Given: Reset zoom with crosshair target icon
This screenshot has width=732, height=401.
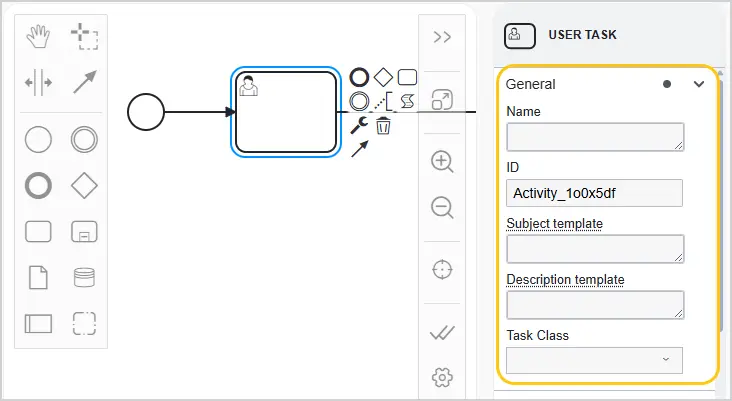Looking at the screenshot, I should 442,269.
